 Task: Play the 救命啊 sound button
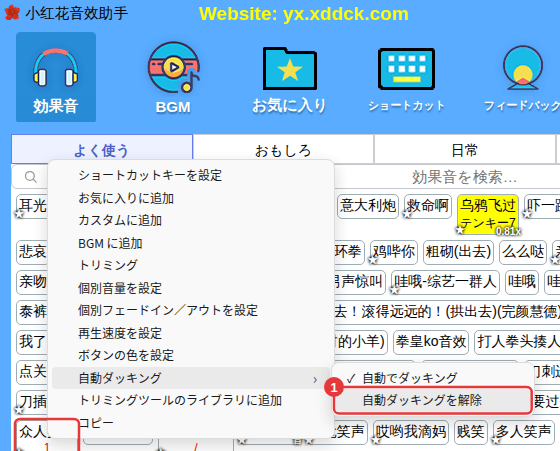(x=428, y=206)
